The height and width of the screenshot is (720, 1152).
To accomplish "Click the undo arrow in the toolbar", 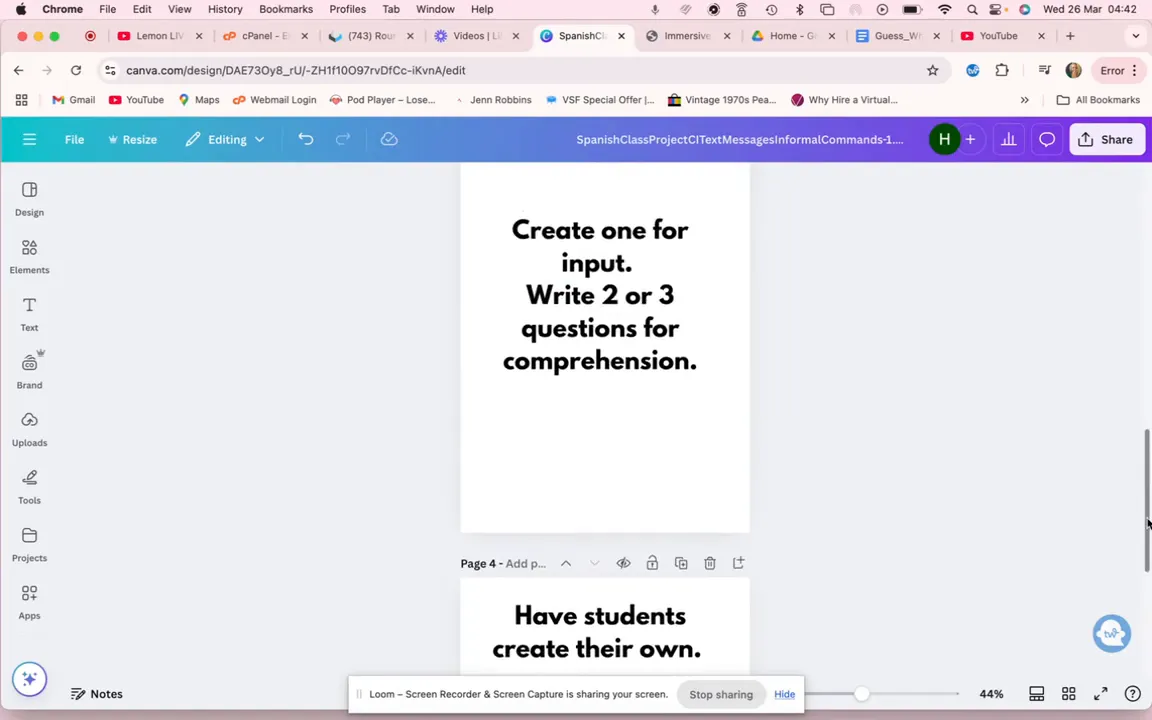I will [x=306, y=140].
